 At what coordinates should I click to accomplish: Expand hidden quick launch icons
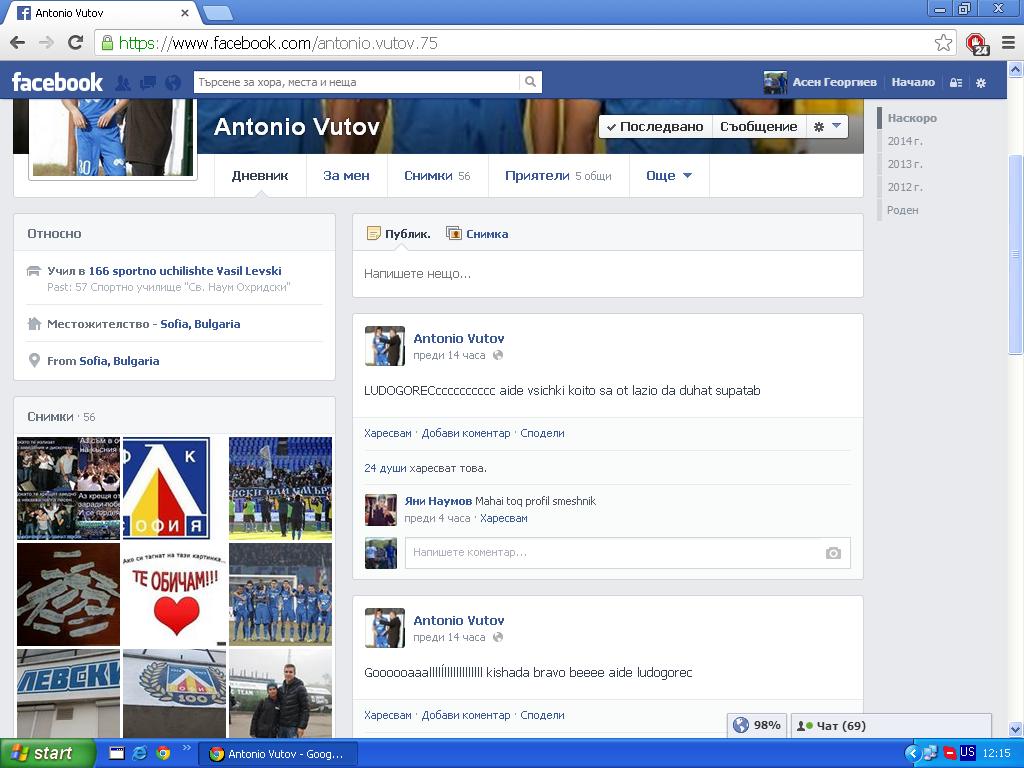(186, 748)
